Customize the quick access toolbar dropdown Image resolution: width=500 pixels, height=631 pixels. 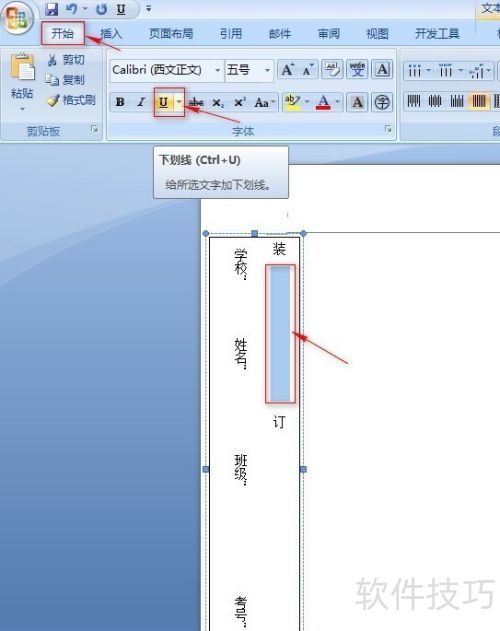pos(148,8)
